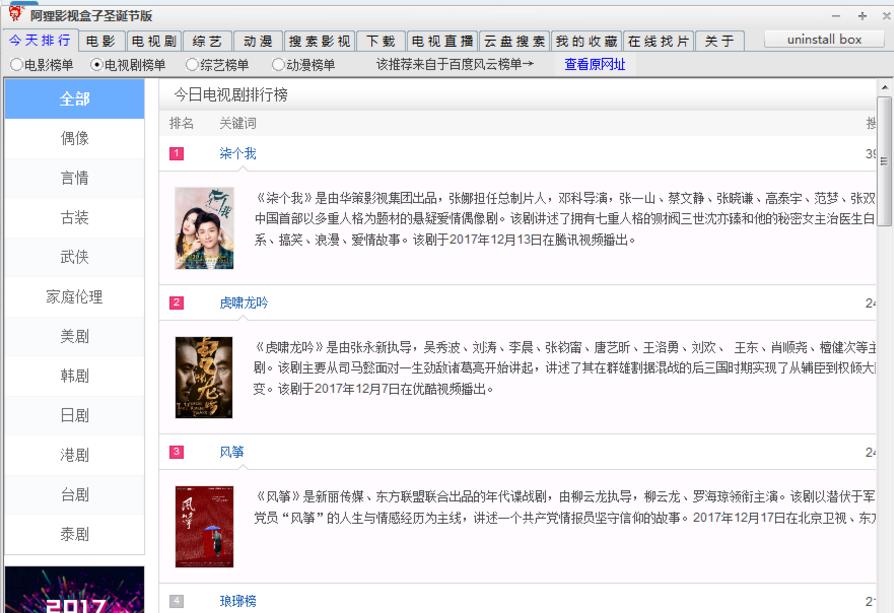The image size is (894, 613).
Task: Open the 我的收藏 tab
Action: point(586,41)
